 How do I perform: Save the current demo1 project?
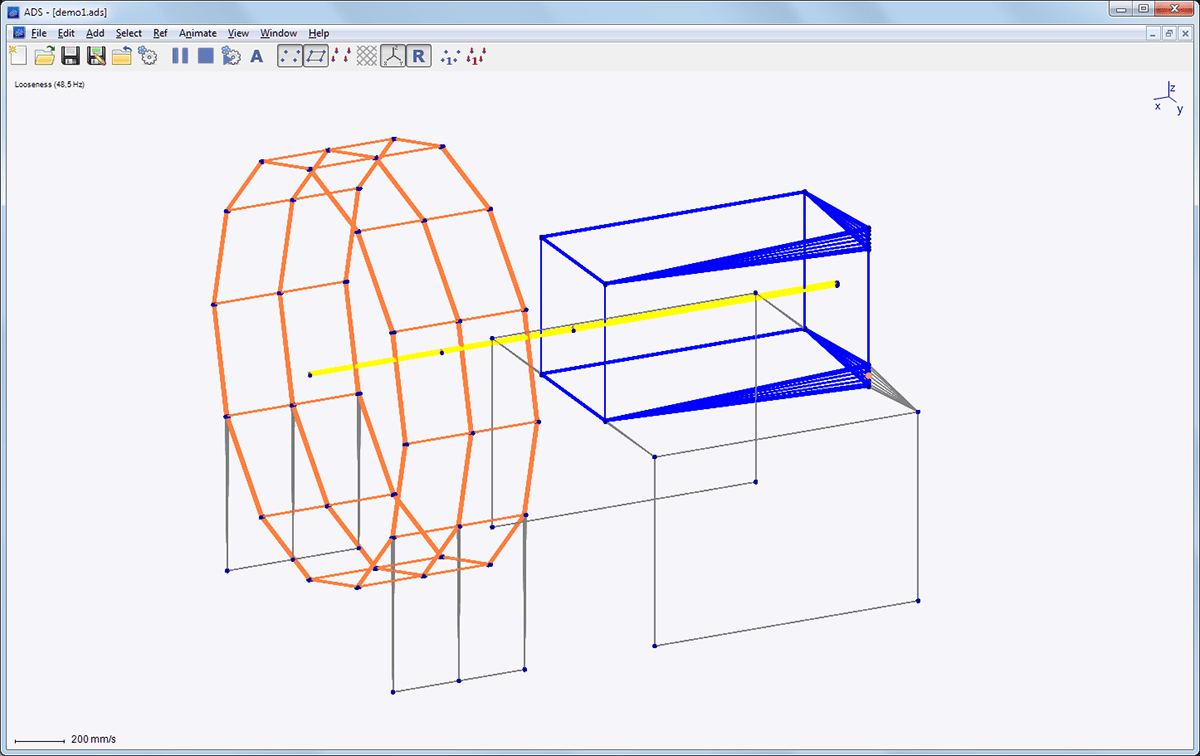pyautogui.click(x=70, y=56)
